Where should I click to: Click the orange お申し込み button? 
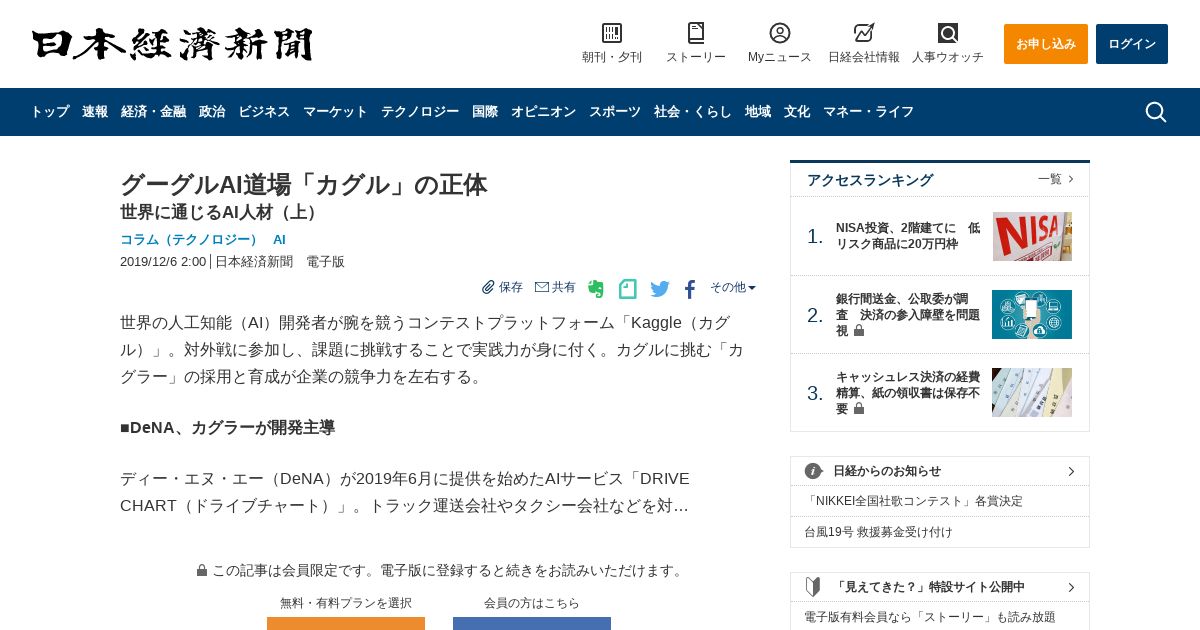tap(1046, 44)
